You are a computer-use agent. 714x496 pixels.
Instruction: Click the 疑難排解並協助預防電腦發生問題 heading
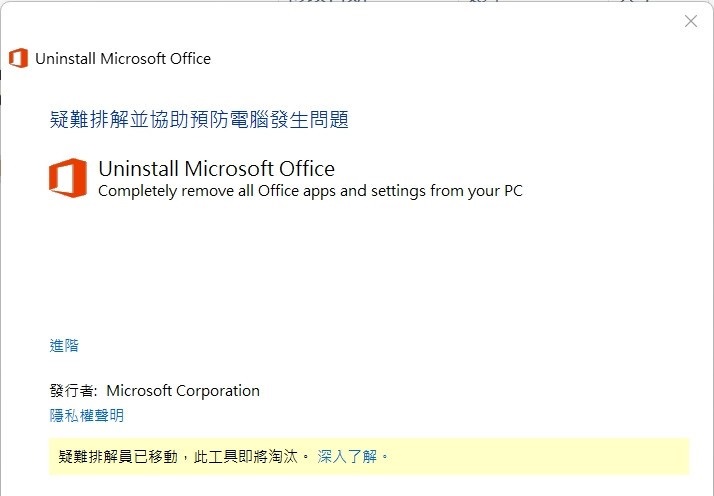pos(199,120)
